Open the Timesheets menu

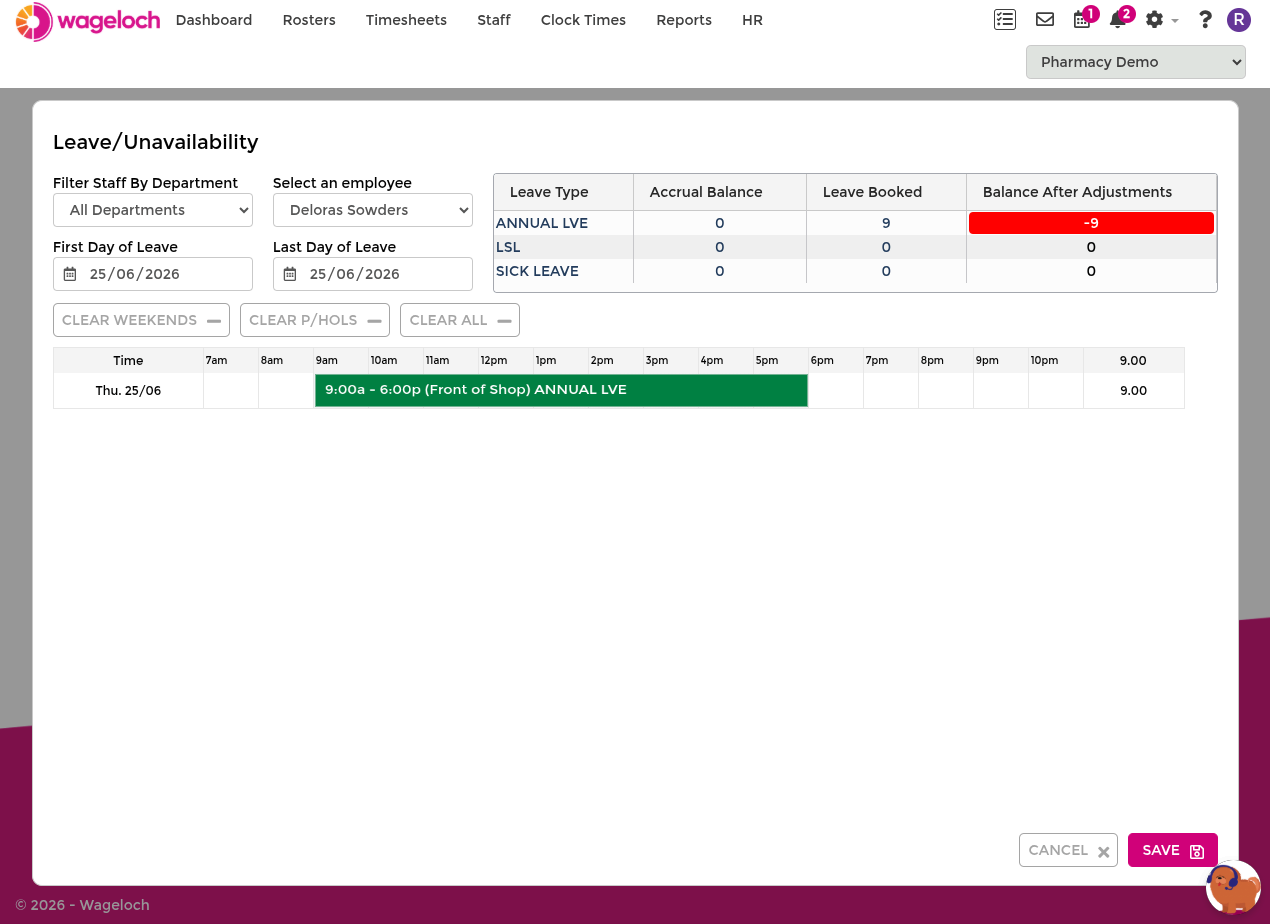[406, 20]
